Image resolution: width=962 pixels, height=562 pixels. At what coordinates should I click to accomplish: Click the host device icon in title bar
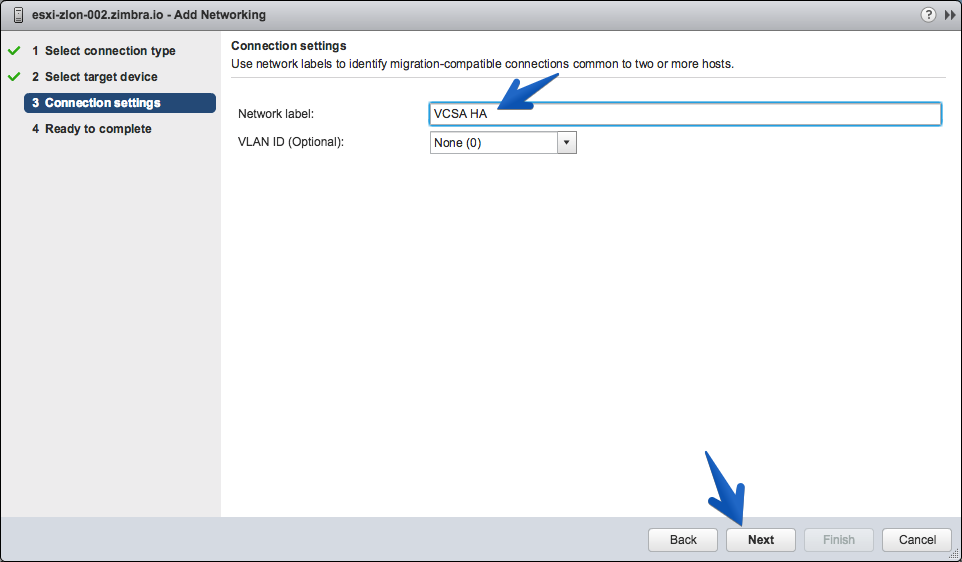[18, 15]
